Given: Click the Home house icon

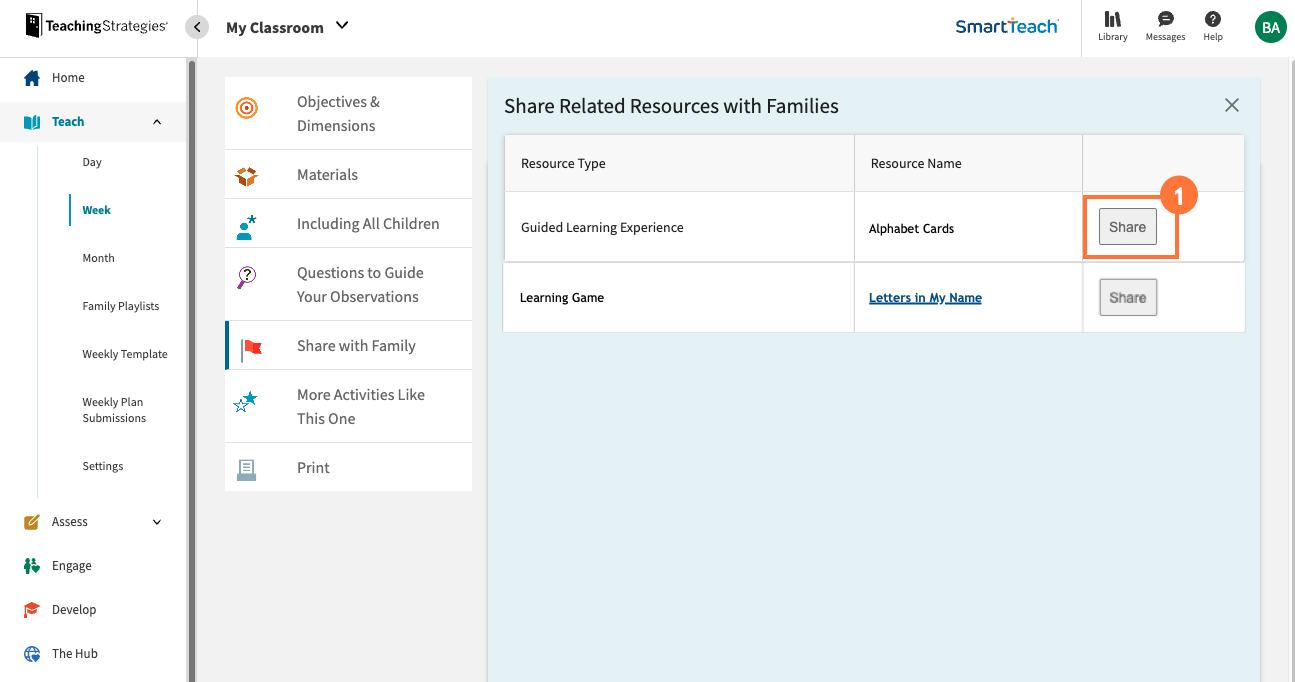Looking at the screenshot, I should coord(32,78).
